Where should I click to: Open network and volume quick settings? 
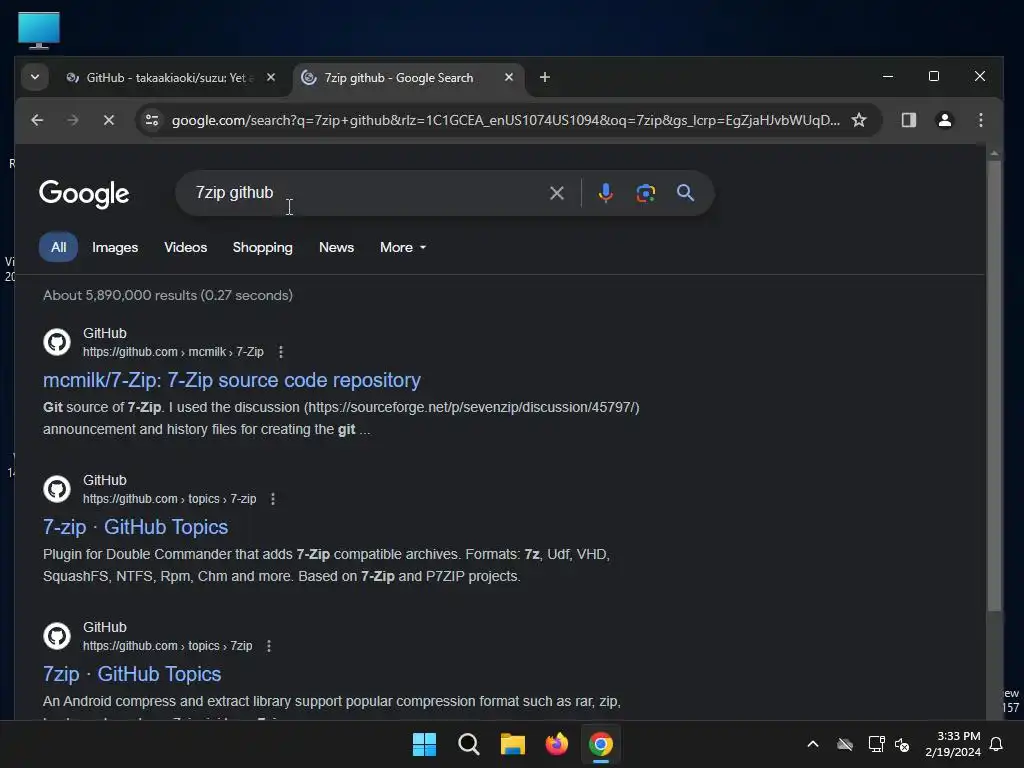pyautogui.click(x=889, y=744)
